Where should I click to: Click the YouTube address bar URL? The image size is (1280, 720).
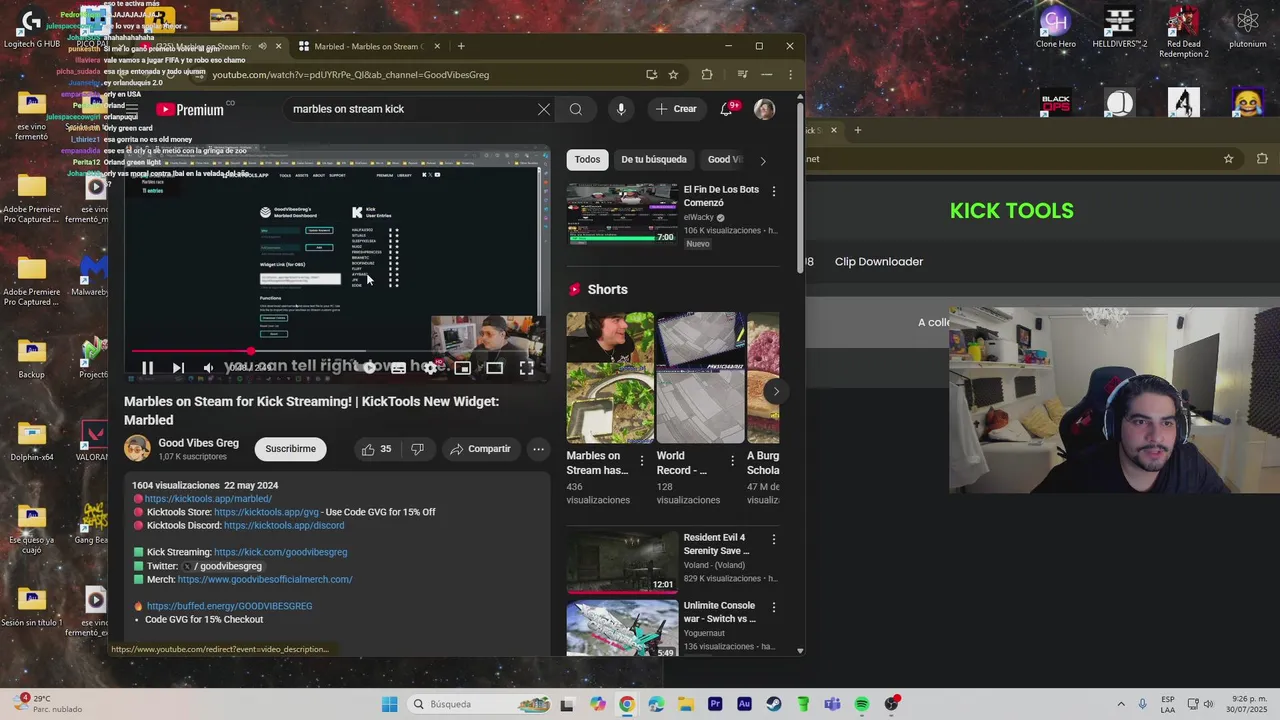(350, 75)
